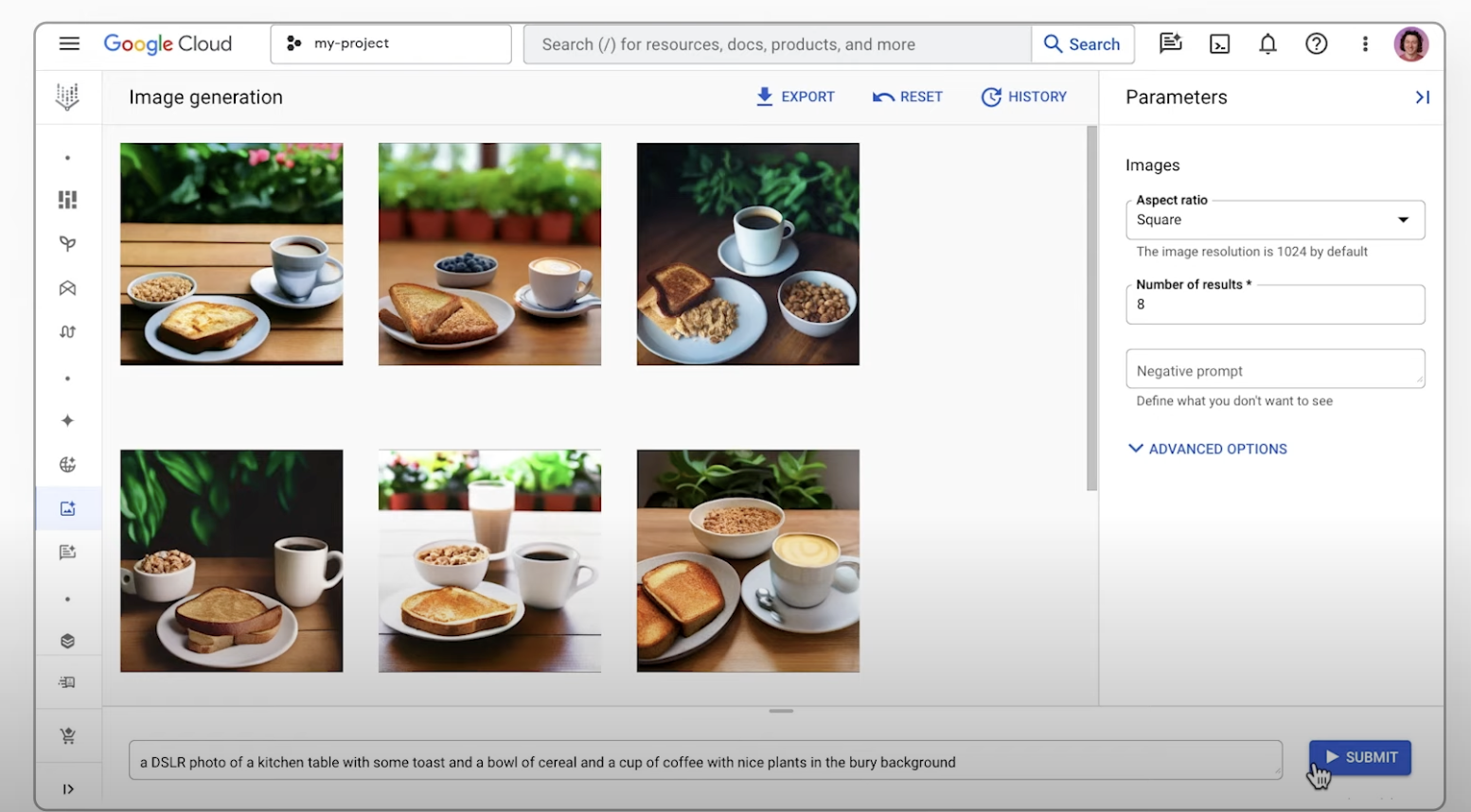Click Reset in the top toolbar
Screen dimensions: 1471x812
(907, 97)
